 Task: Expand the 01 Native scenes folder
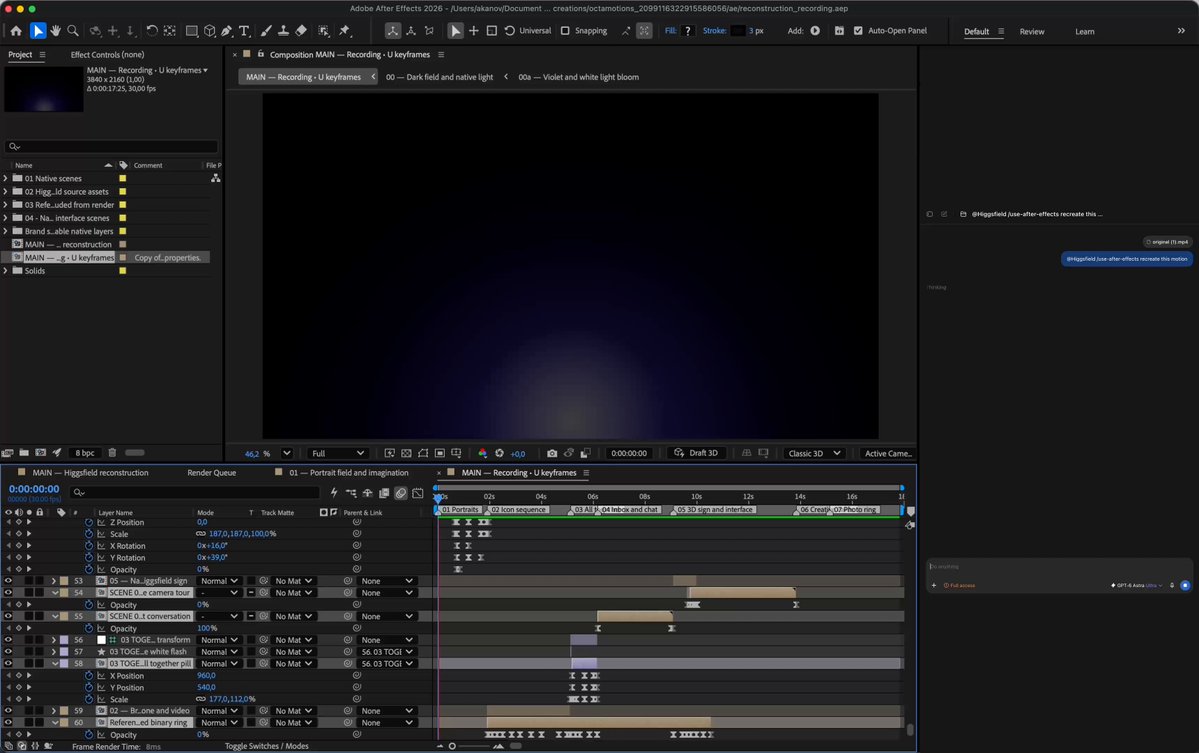pos(6,178)
